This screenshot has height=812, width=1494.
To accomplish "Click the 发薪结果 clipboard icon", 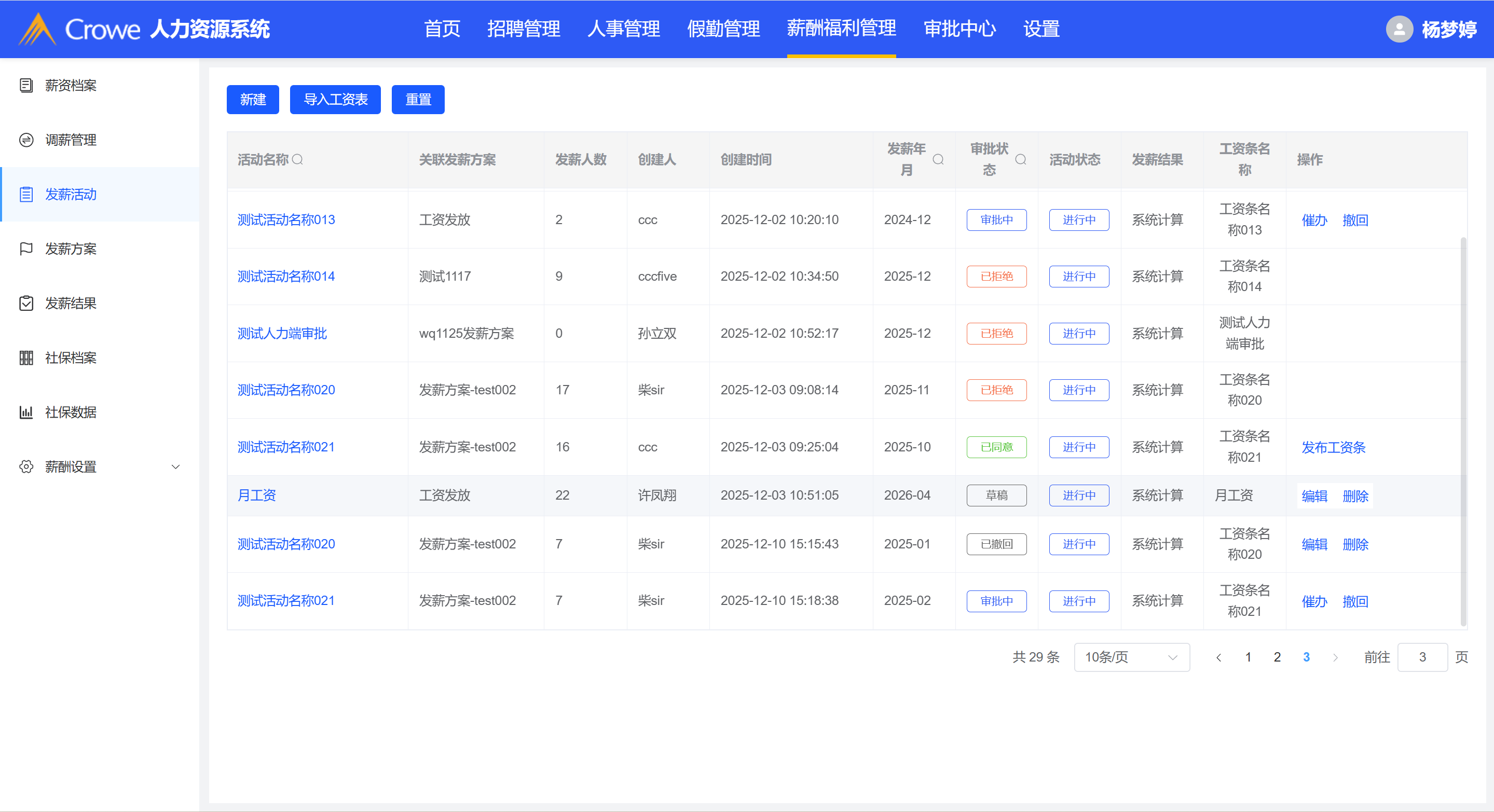I will pyautogui.click(x=26, y=304).
